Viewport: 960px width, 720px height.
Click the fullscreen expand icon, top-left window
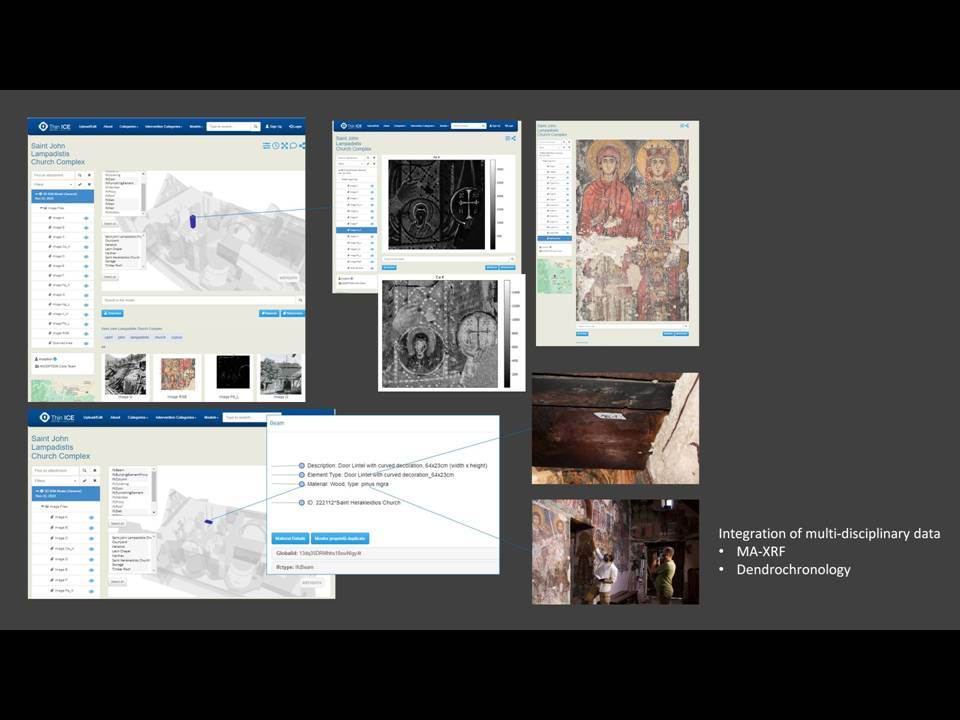[285, 146]
